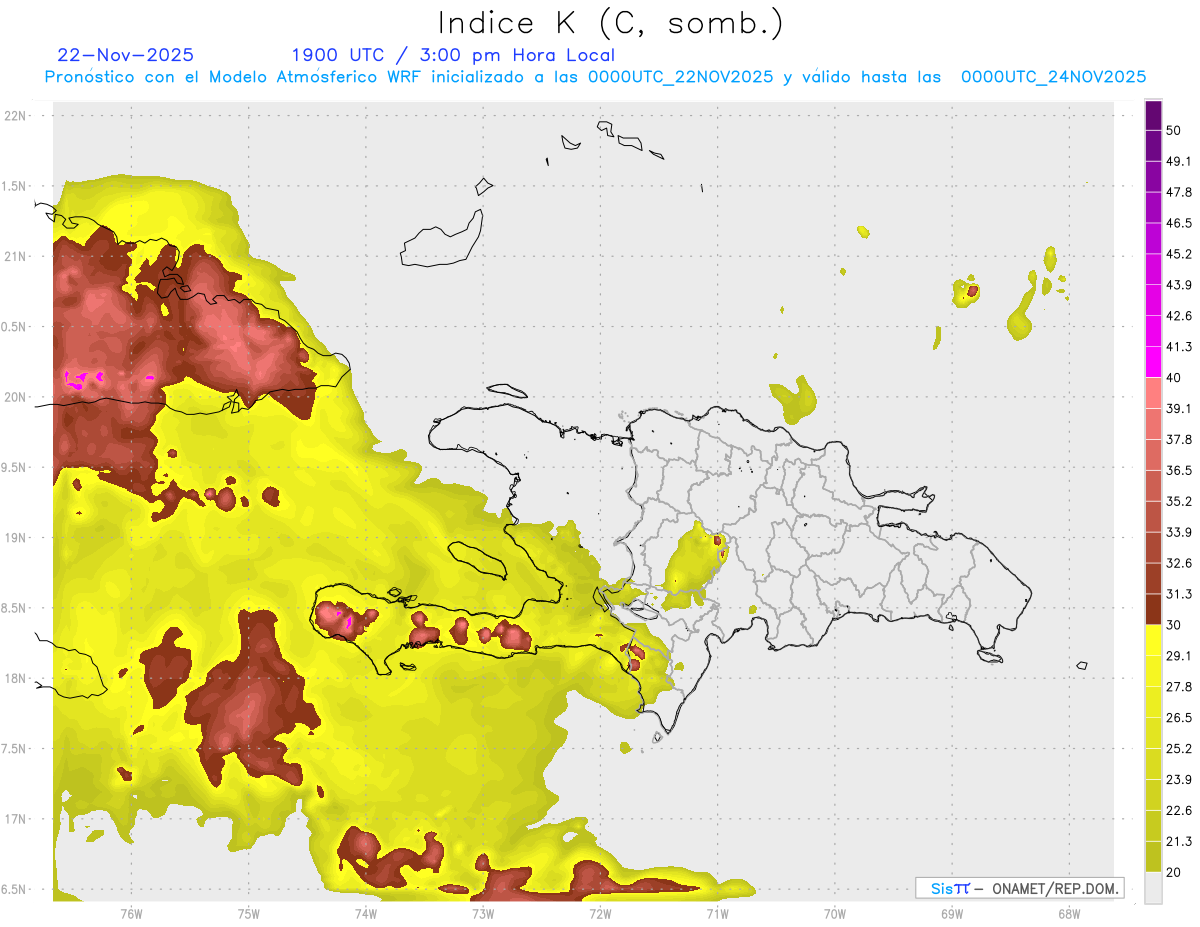Click the "21N" latitude label
Image resolution: width=1200 pixels, height=927 pixels.
16,256
